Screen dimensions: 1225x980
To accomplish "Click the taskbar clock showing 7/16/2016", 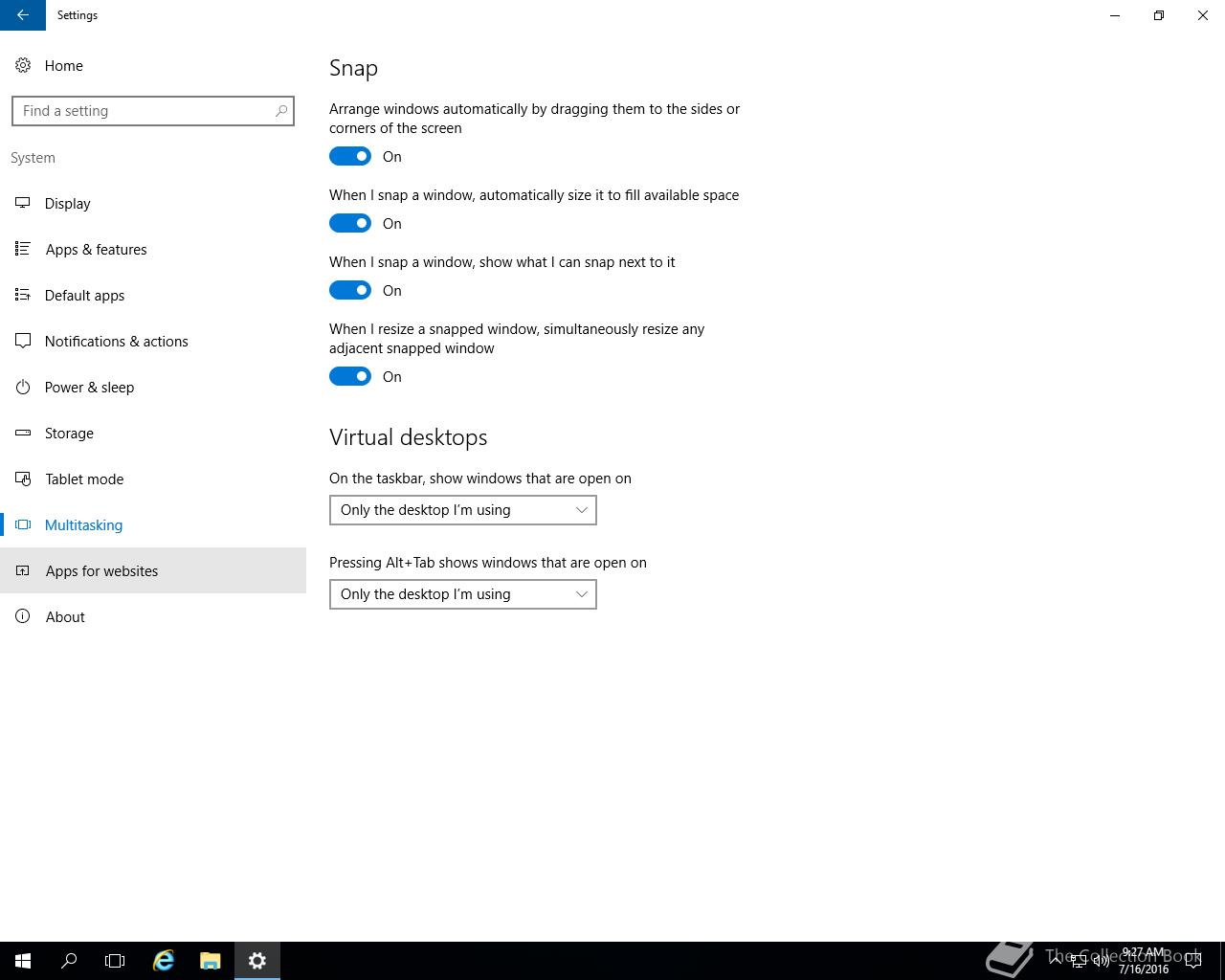I will point(1144,961).
